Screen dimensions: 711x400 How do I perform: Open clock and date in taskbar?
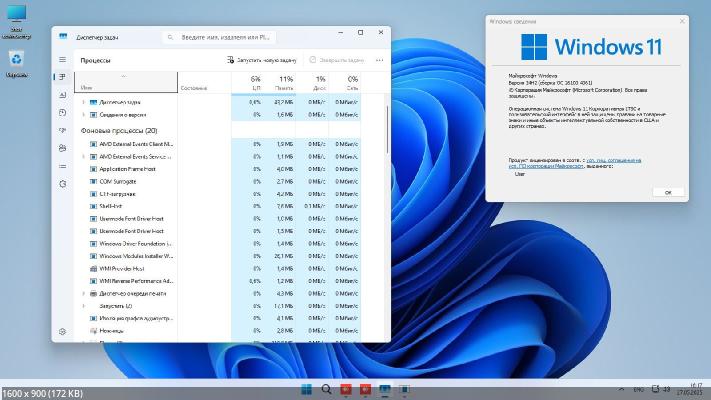click(x=690, y=389)
